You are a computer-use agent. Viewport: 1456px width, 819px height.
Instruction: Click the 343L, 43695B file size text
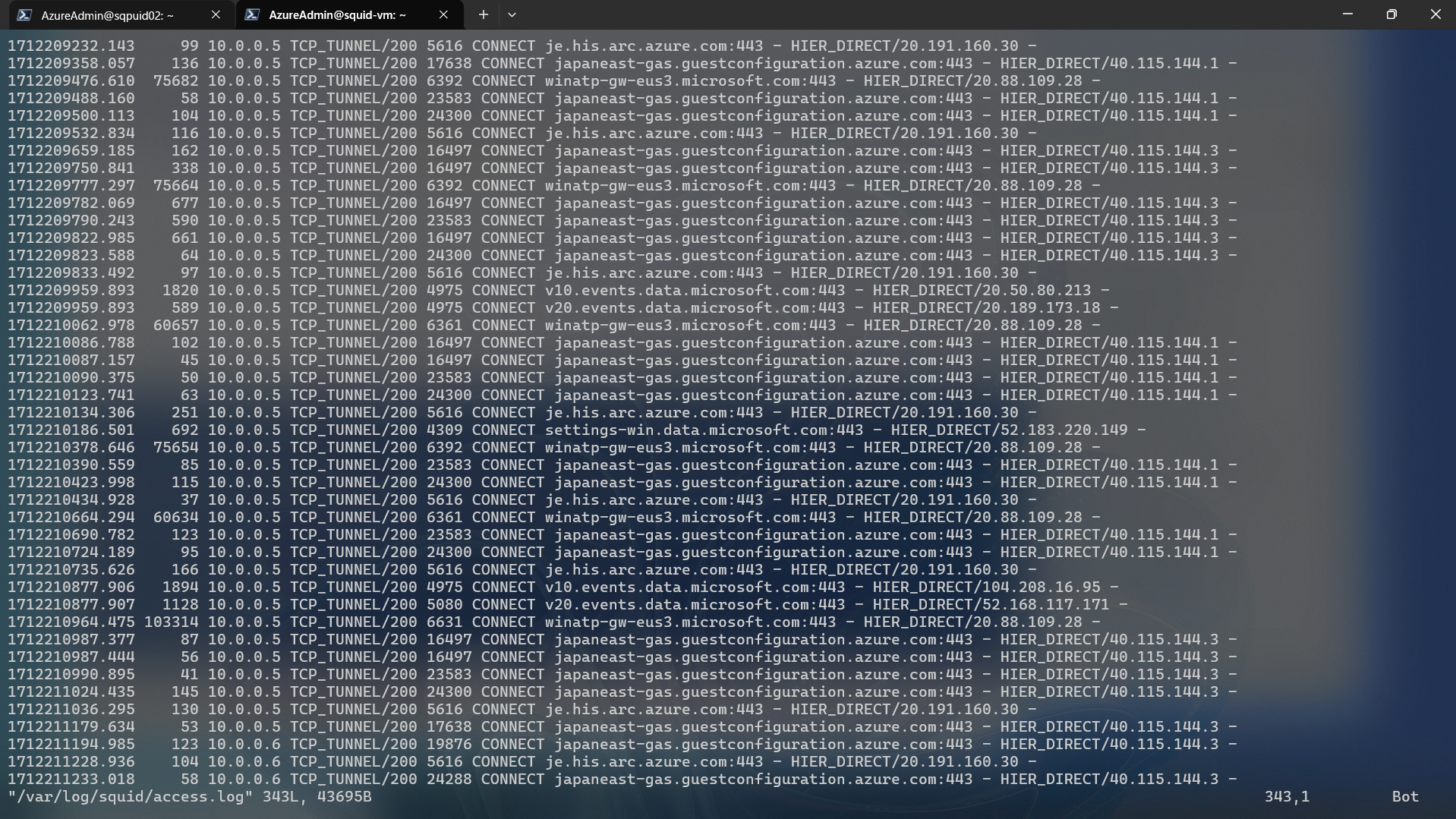click(317, 797)
